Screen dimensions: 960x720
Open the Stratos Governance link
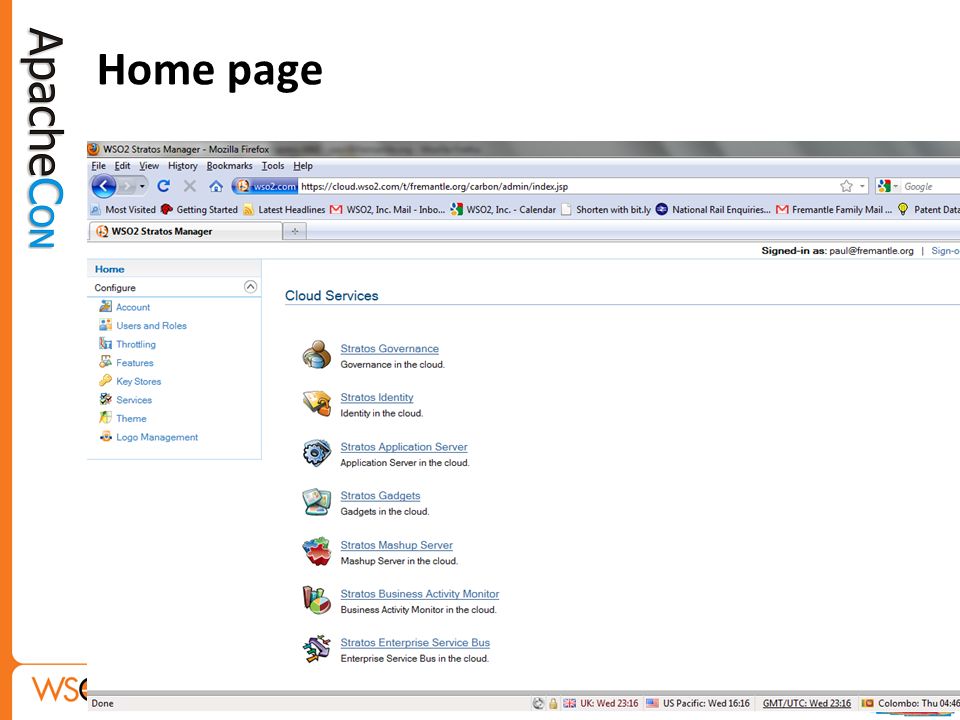[x=389, y=348]
